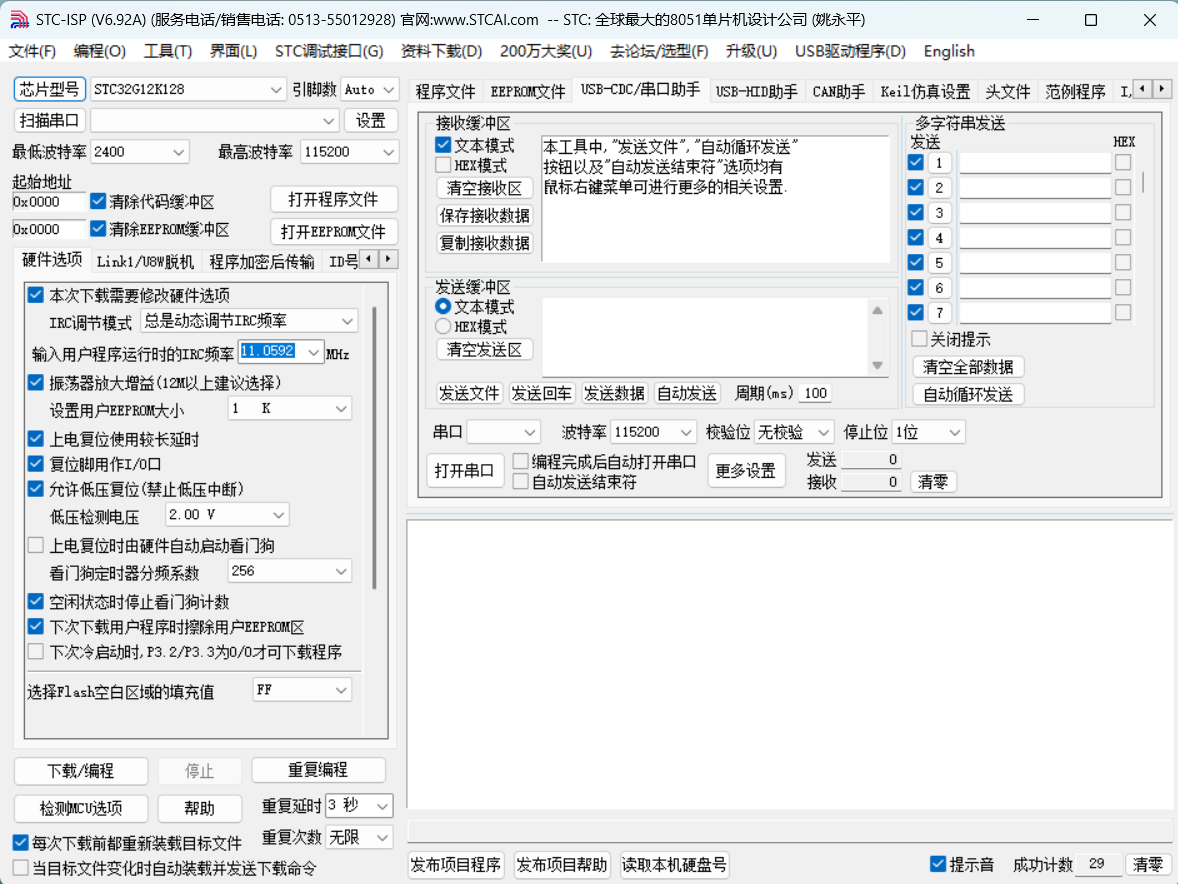Click 打开串口 button

464,471
